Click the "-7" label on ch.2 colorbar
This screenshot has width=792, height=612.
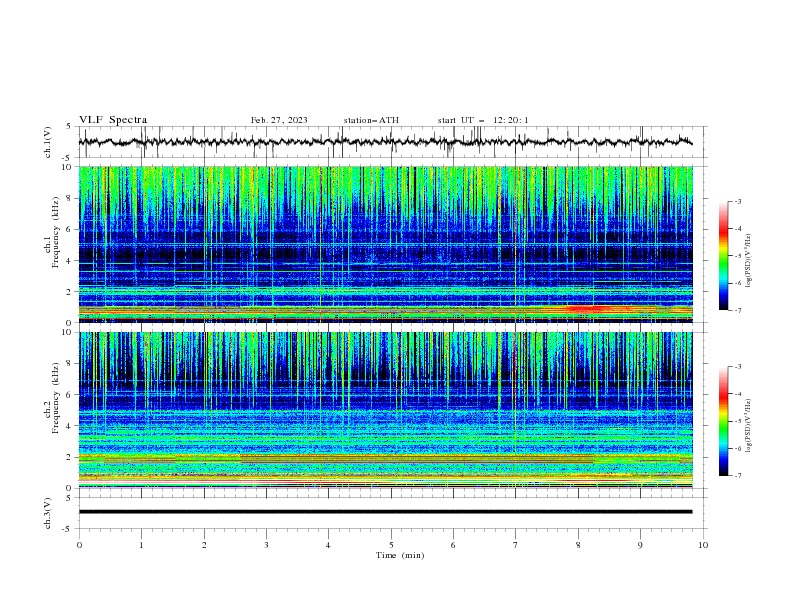pos(737,476)
